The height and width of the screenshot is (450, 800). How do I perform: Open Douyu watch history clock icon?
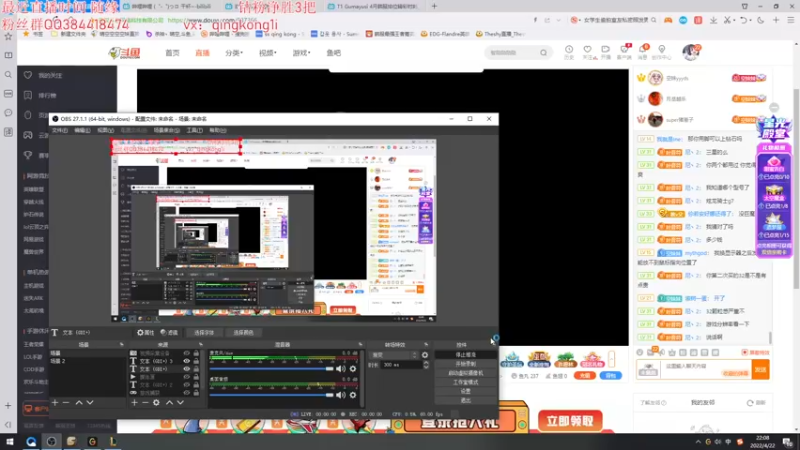click(569, 51)
